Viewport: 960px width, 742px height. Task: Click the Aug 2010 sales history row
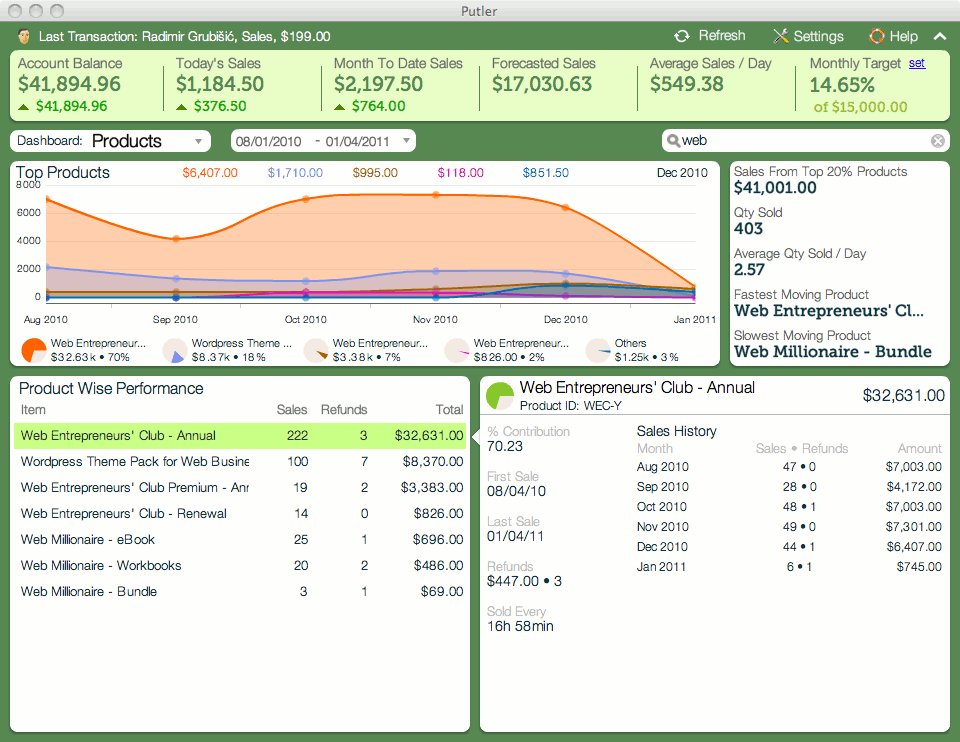pyautogui.click(x=789, y=467)
